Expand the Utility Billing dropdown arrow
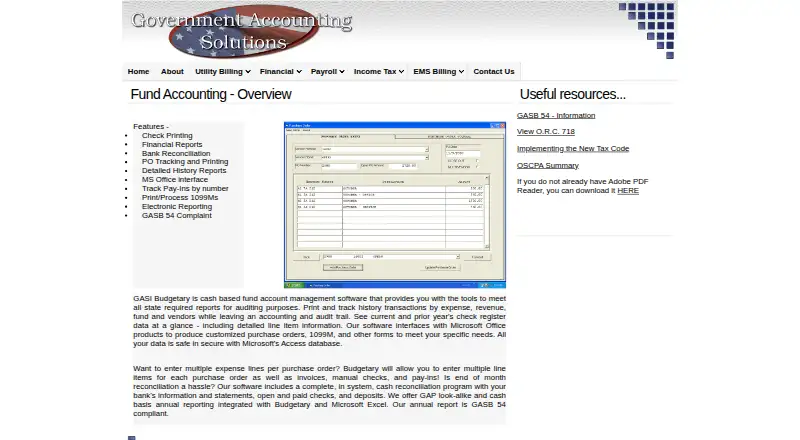 [248, 72]
